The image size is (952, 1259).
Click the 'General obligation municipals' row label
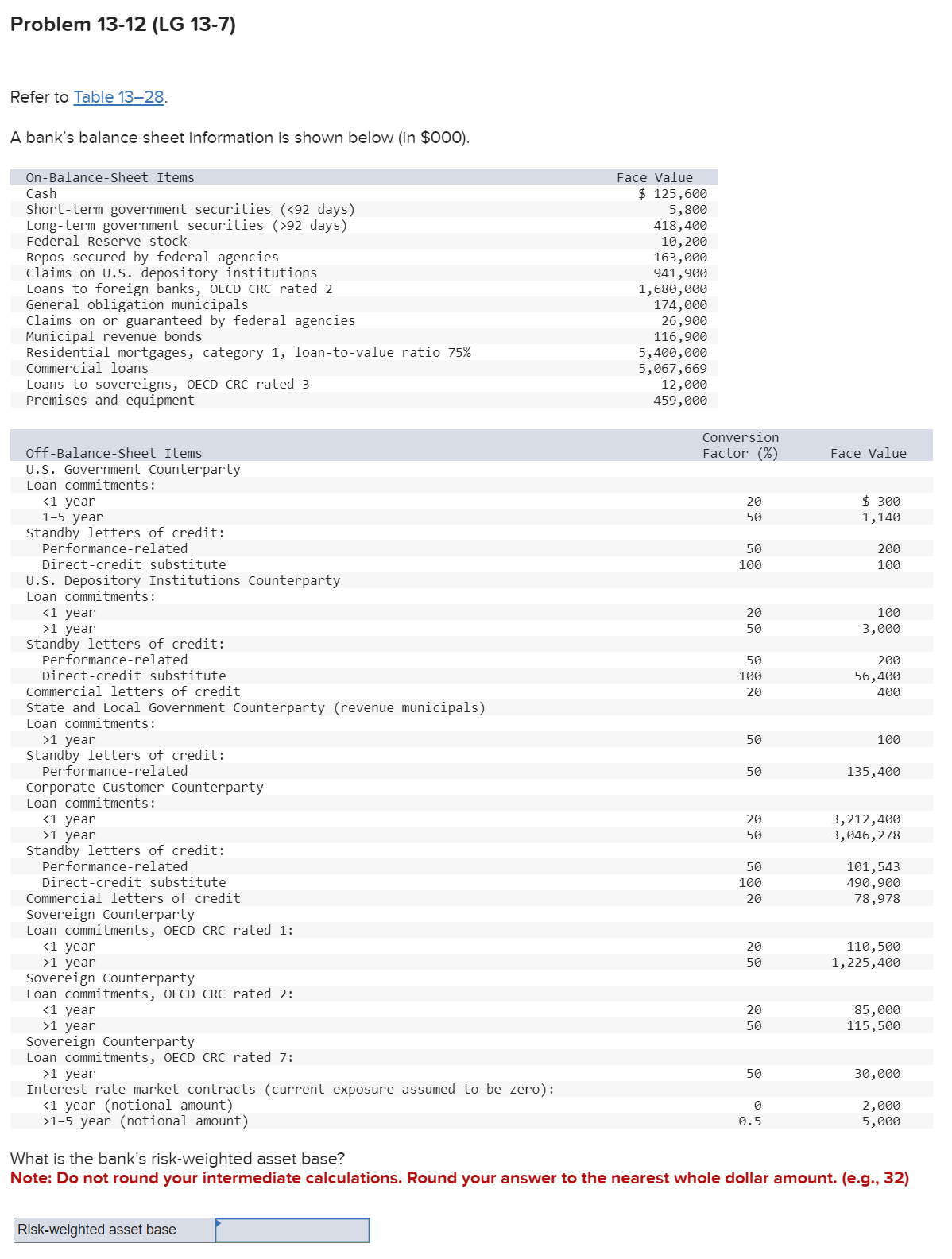point(137,305)
